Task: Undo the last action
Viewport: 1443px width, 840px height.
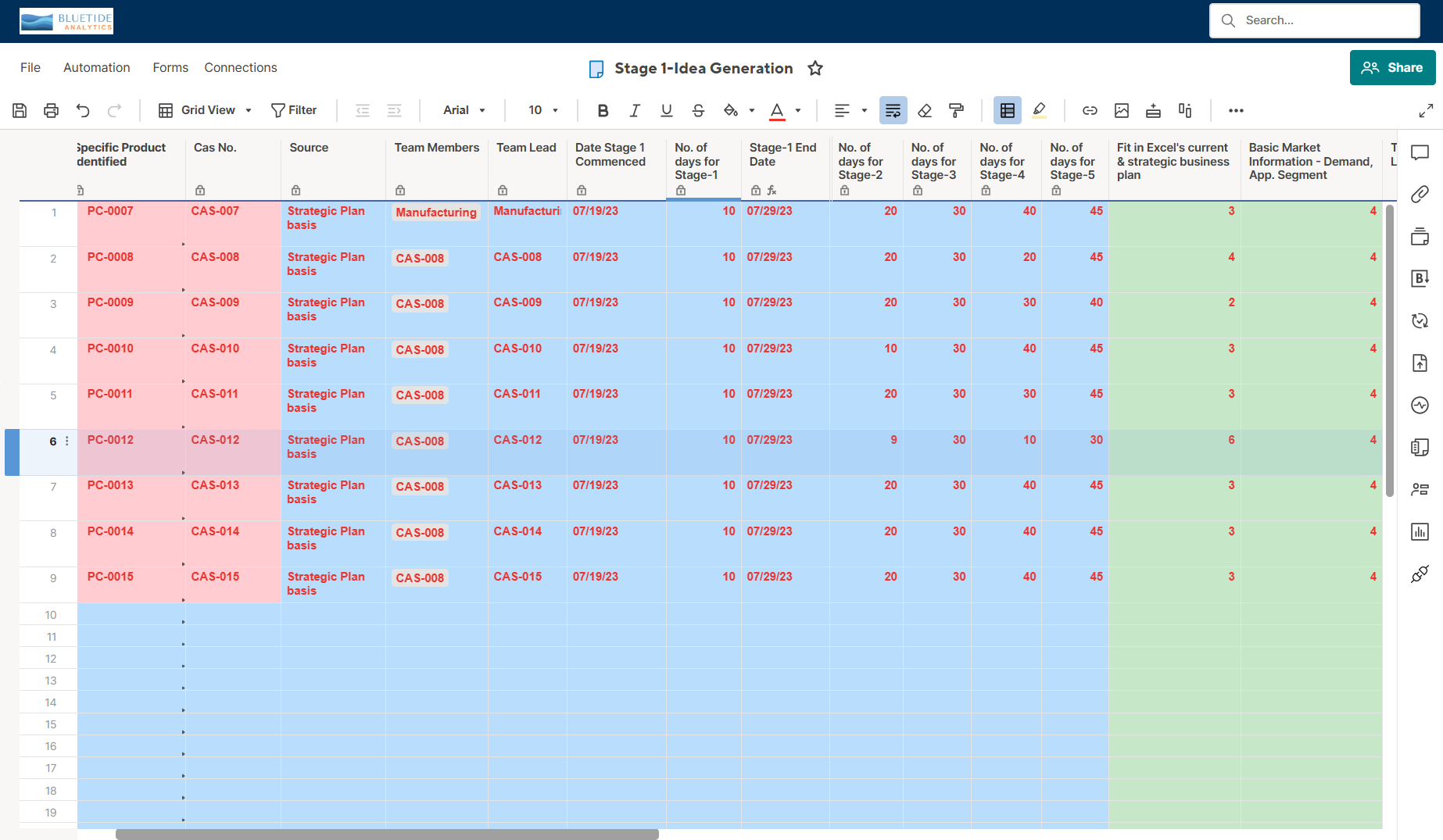Action: tap(83, 110)
